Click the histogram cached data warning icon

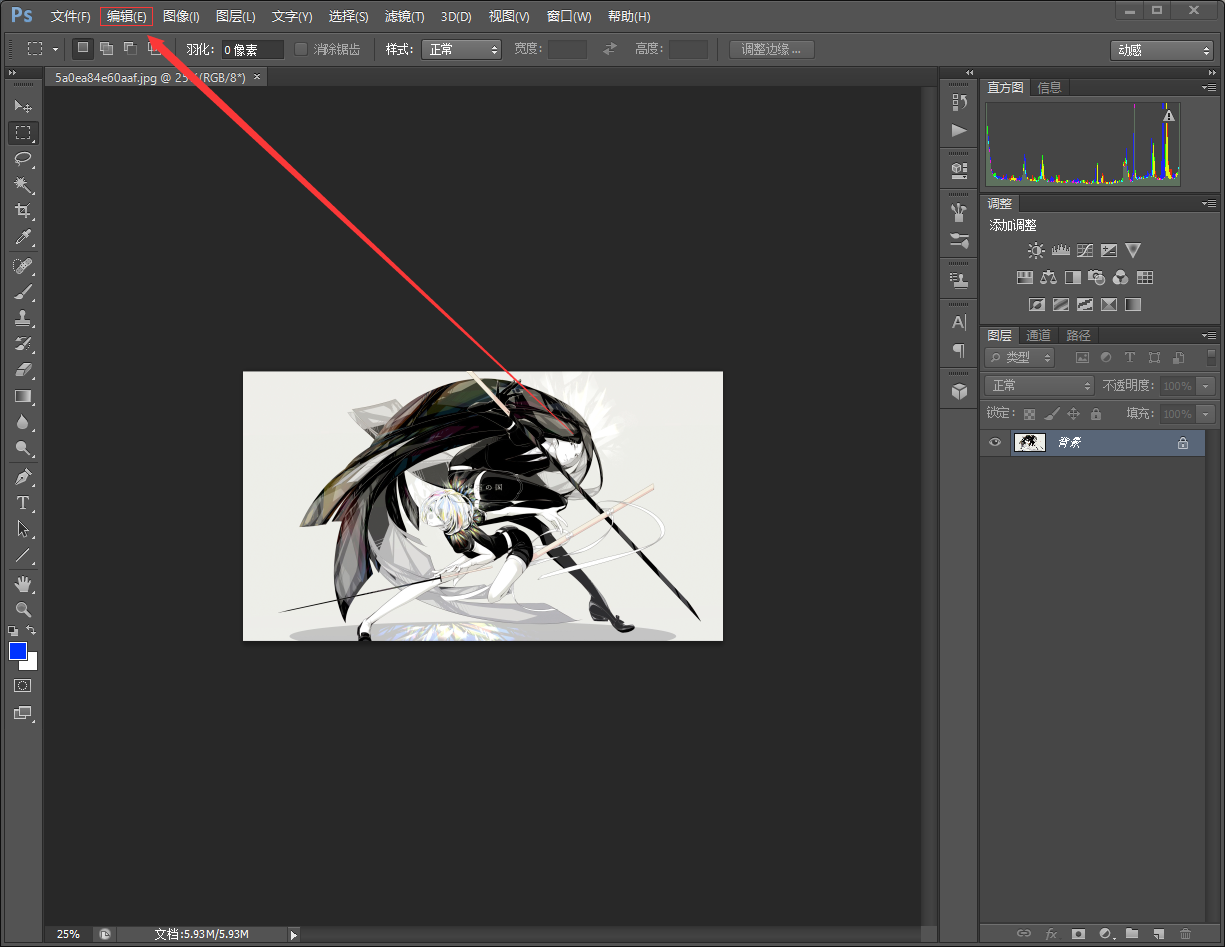[x=1169, y=116]
